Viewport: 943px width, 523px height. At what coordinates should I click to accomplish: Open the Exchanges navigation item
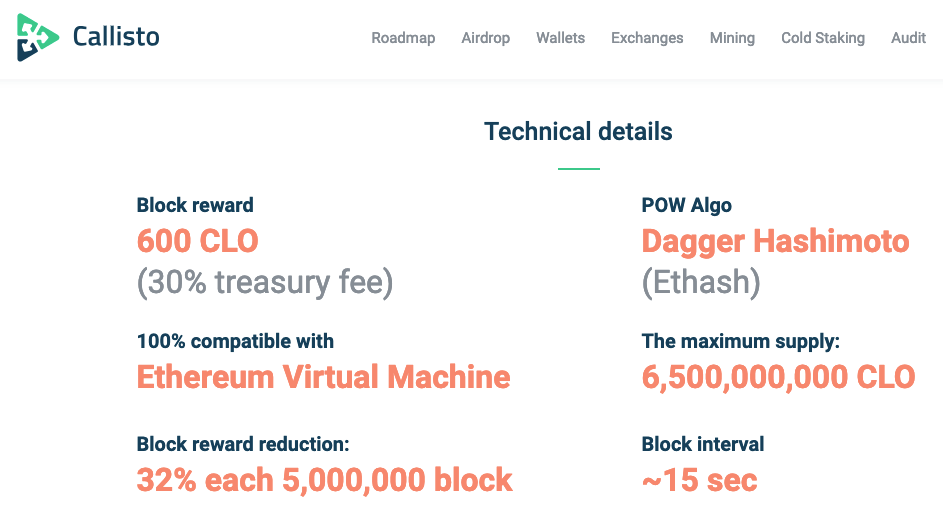click(647, 38)
